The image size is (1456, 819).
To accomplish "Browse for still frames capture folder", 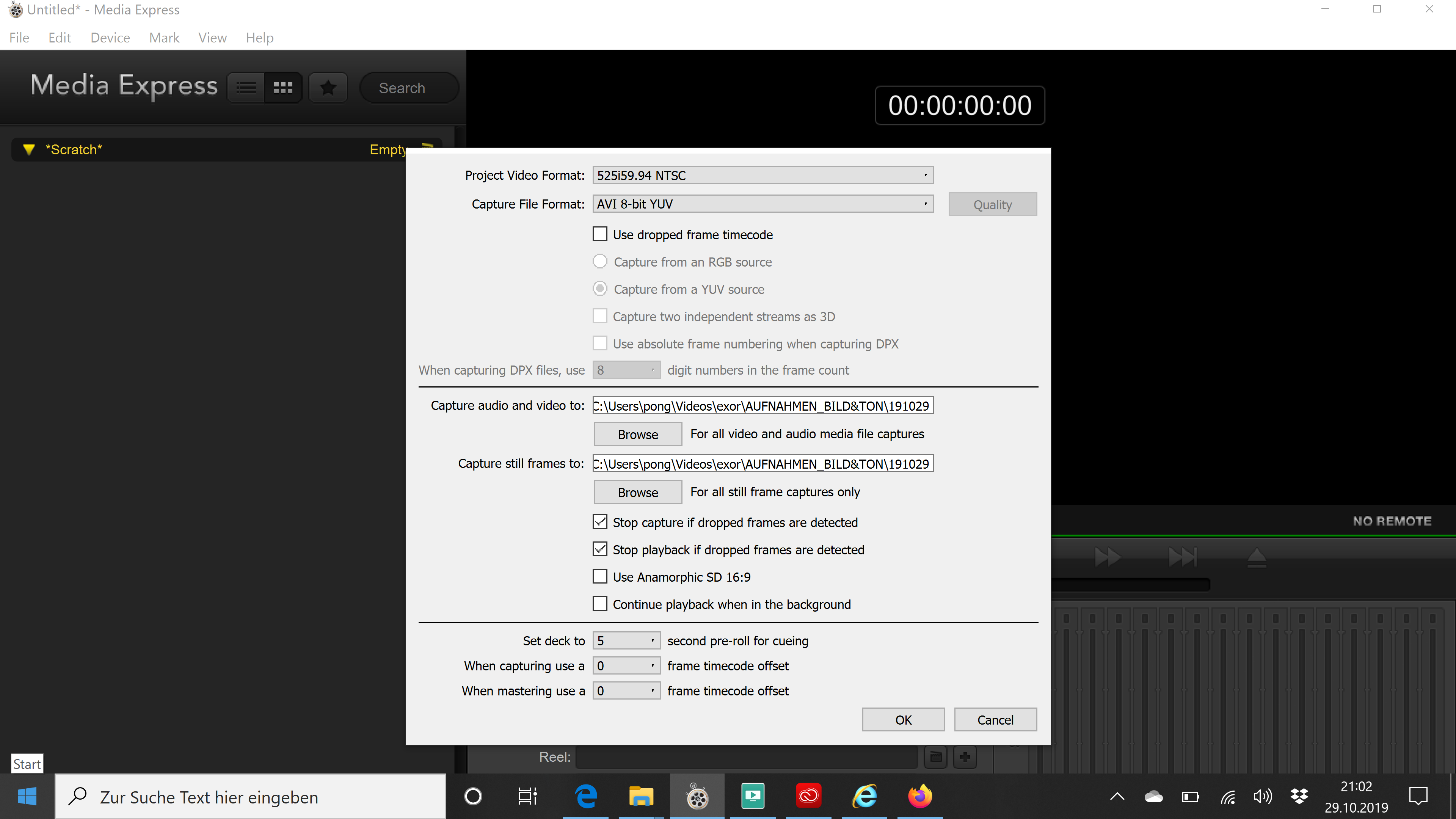I will click(x=637, y=492).
